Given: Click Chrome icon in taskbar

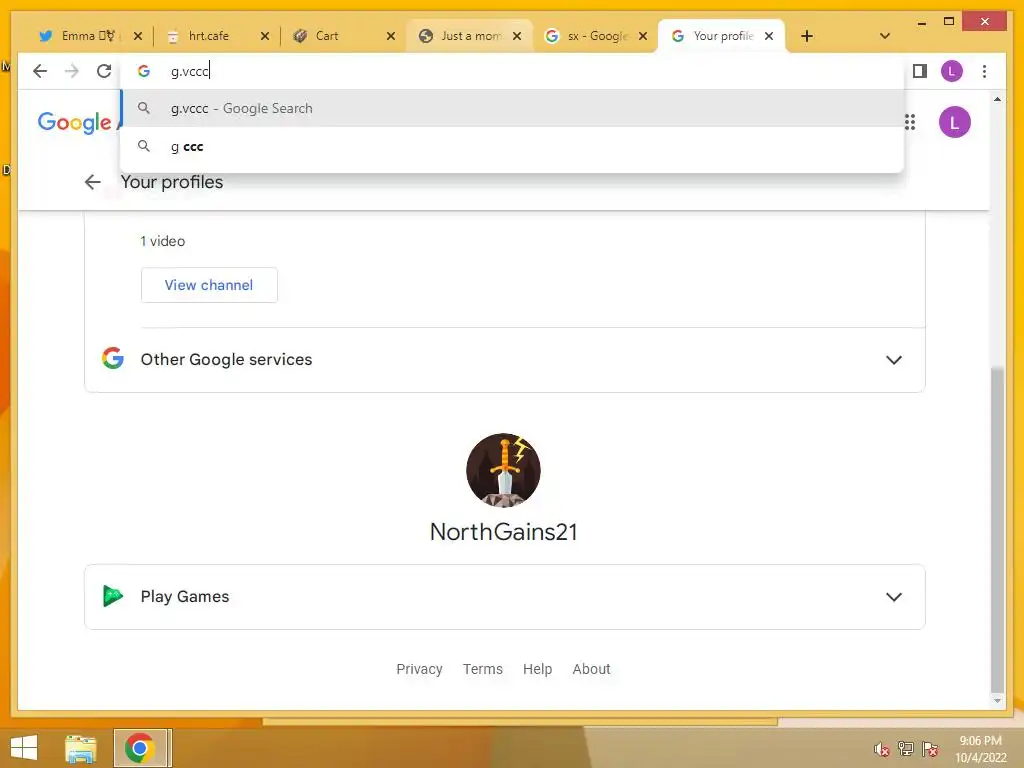Looking at the screenshot, I should 140,748.
